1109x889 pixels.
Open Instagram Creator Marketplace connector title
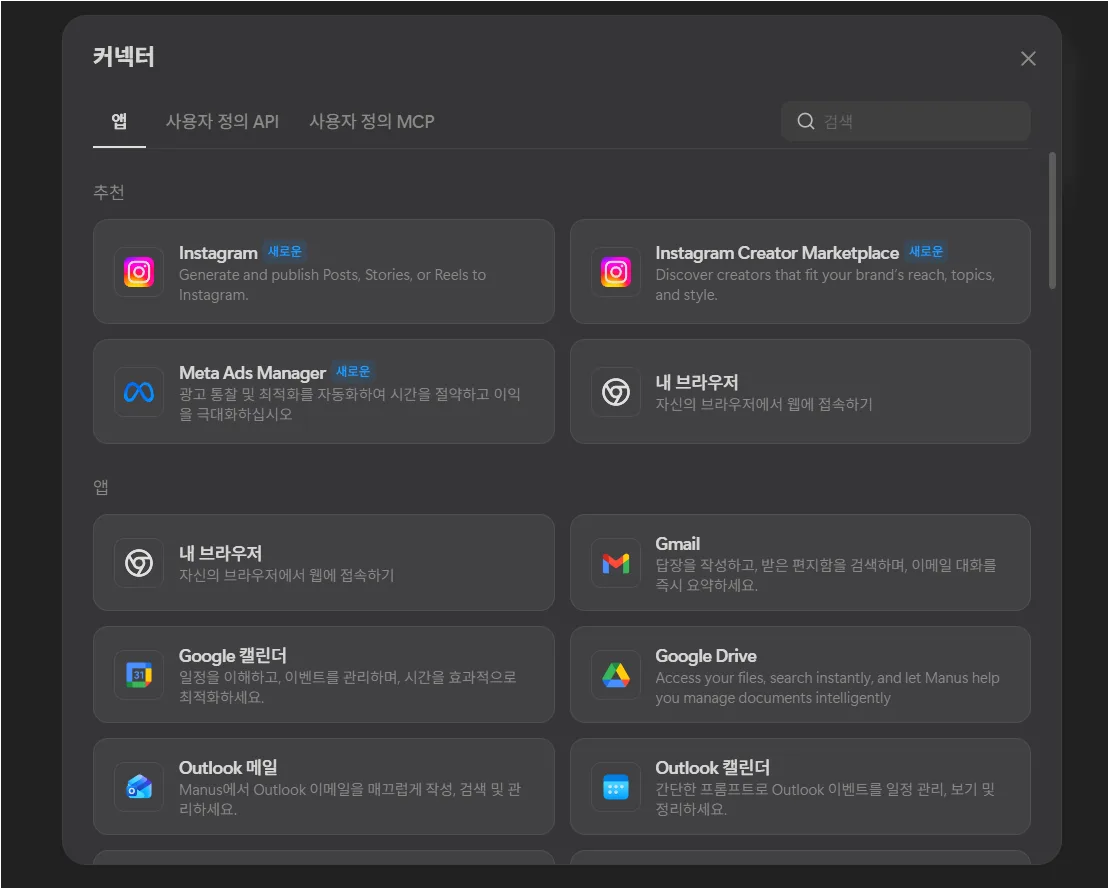[x=777, y=252]
